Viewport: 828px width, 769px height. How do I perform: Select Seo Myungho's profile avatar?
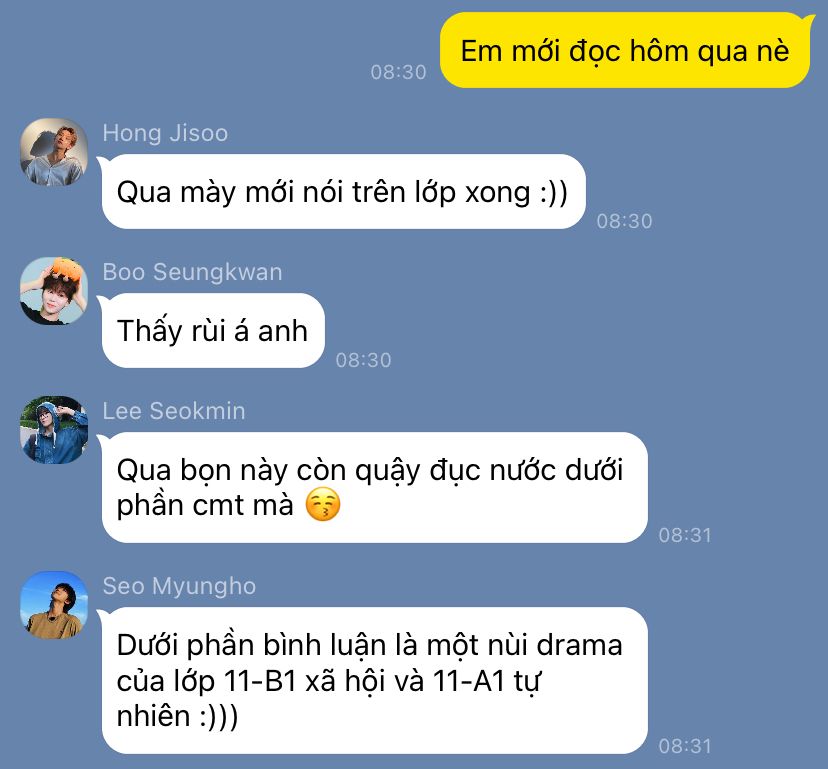(54, 605)
